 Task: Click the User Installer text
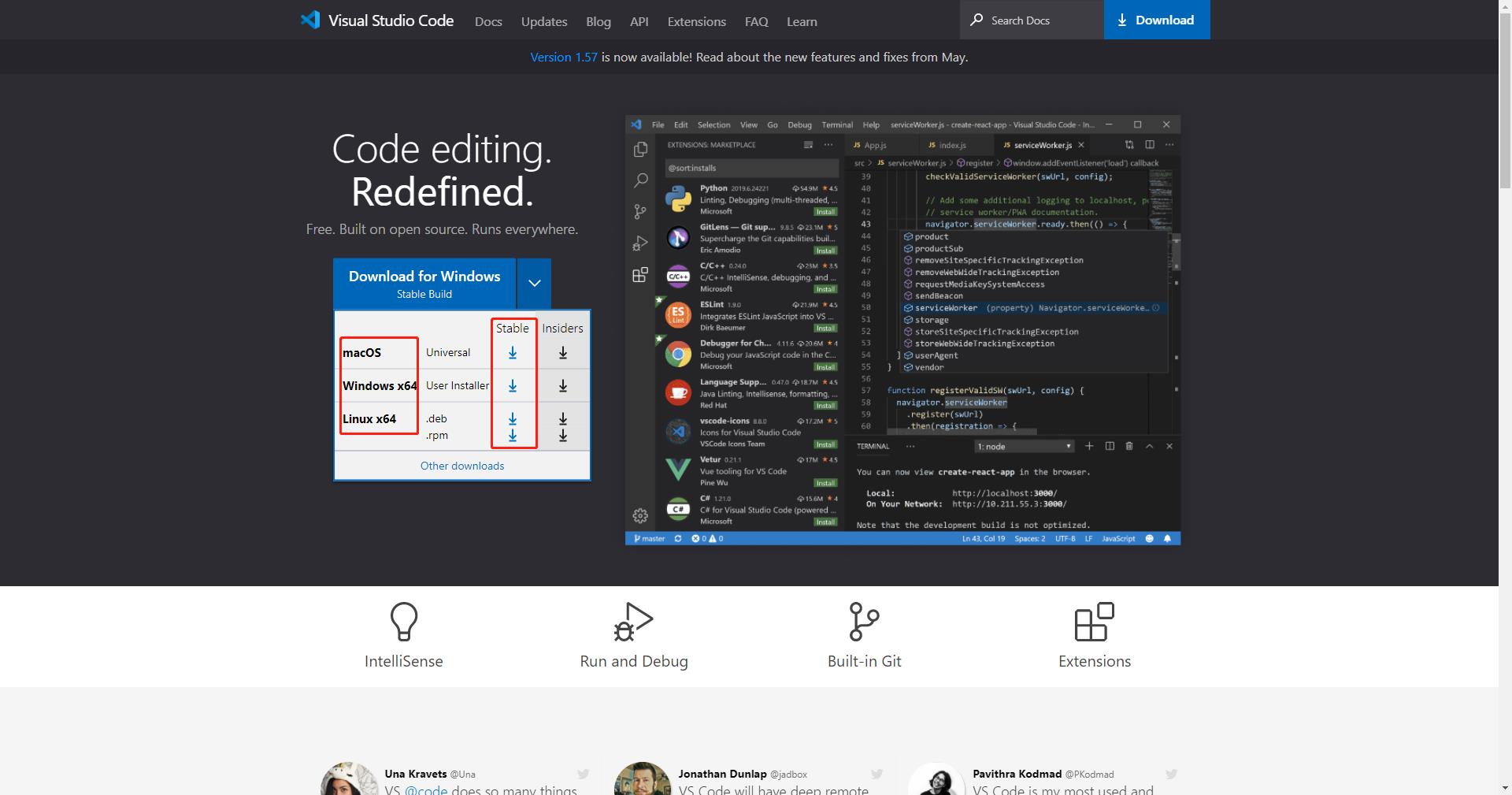coord(458,386)
